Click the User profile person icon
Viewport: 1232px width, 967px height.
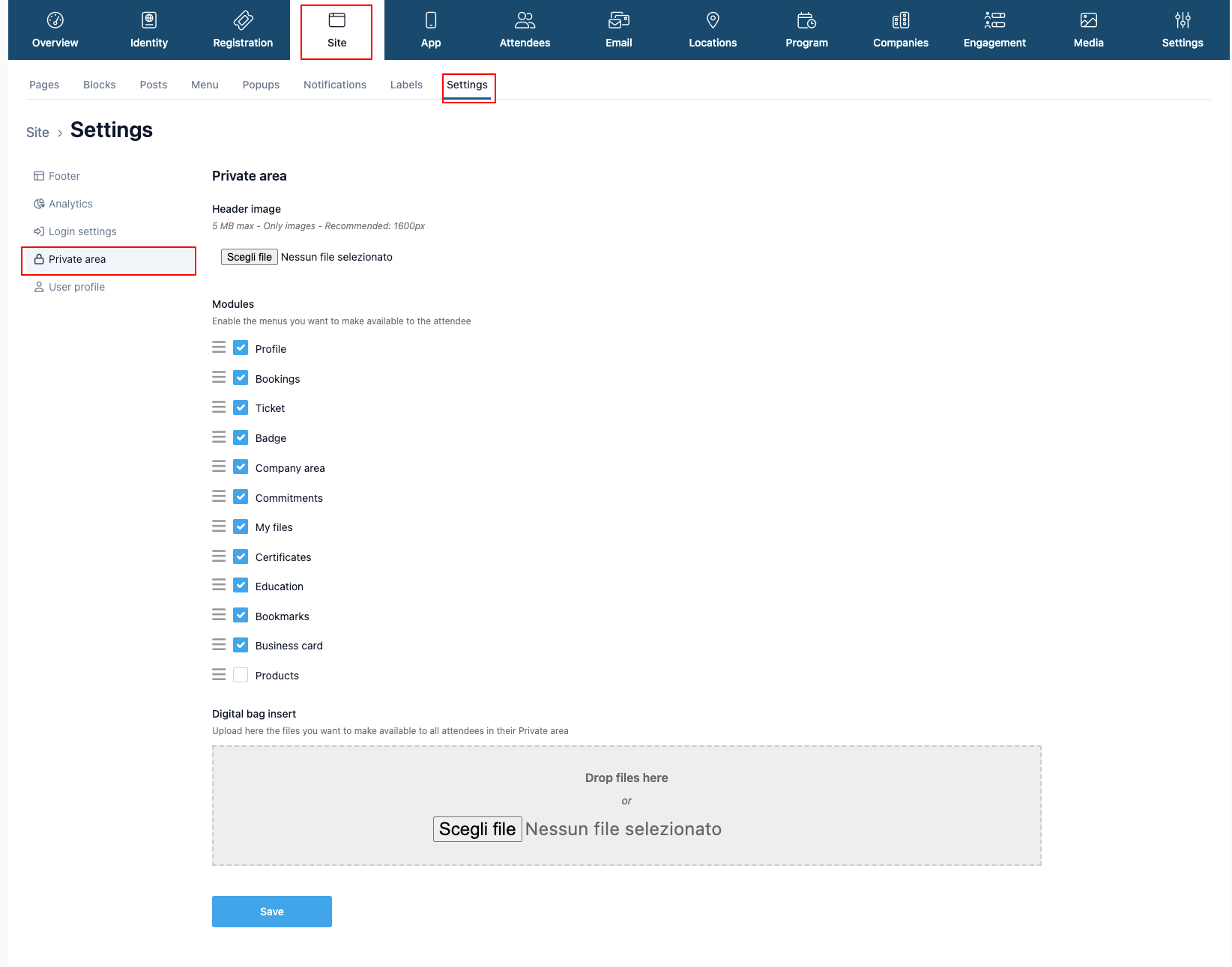click(39, 287)
